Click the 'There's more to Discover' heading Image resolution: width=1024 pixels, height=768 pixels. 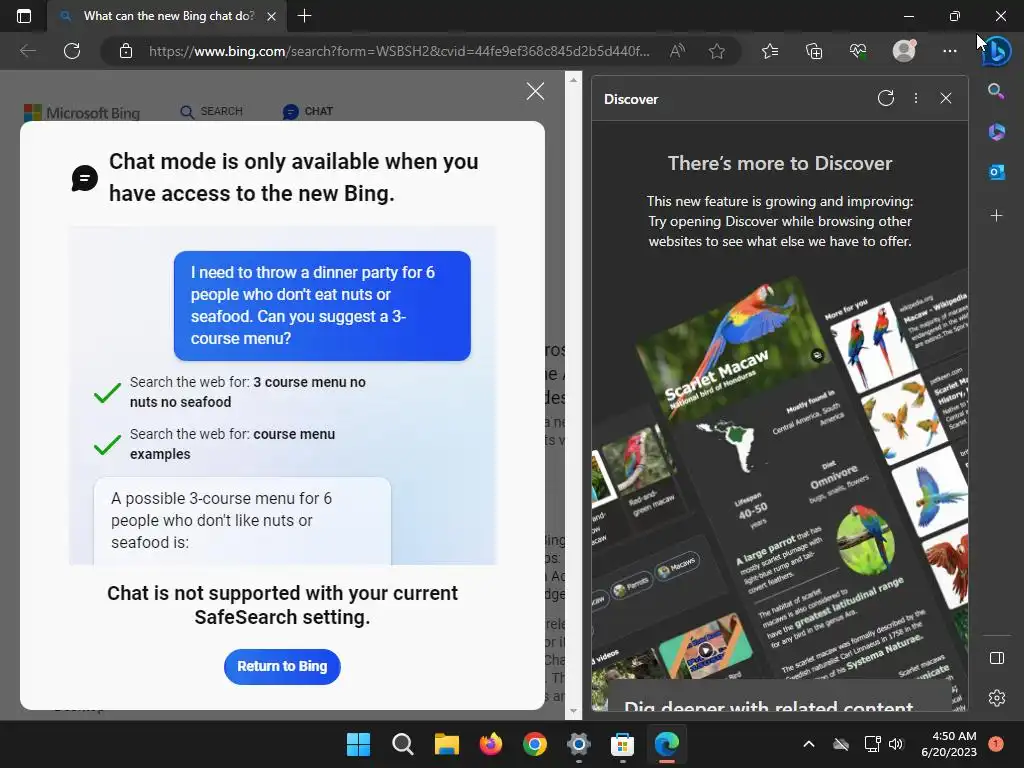pos(780,163)
